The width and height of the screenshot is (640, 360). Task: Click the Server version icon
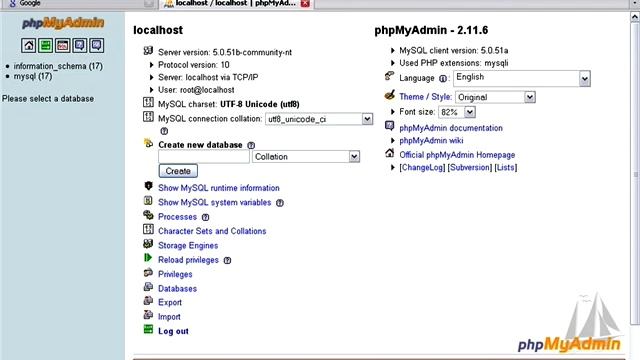[x=148, y=51]
